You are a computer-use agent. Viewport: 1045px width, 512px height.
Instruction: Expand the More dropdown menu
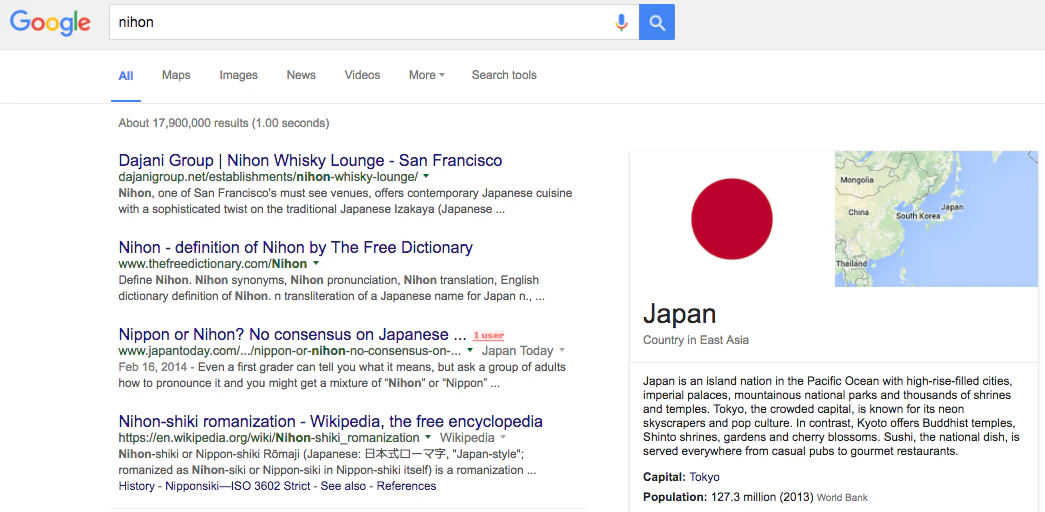427,75
